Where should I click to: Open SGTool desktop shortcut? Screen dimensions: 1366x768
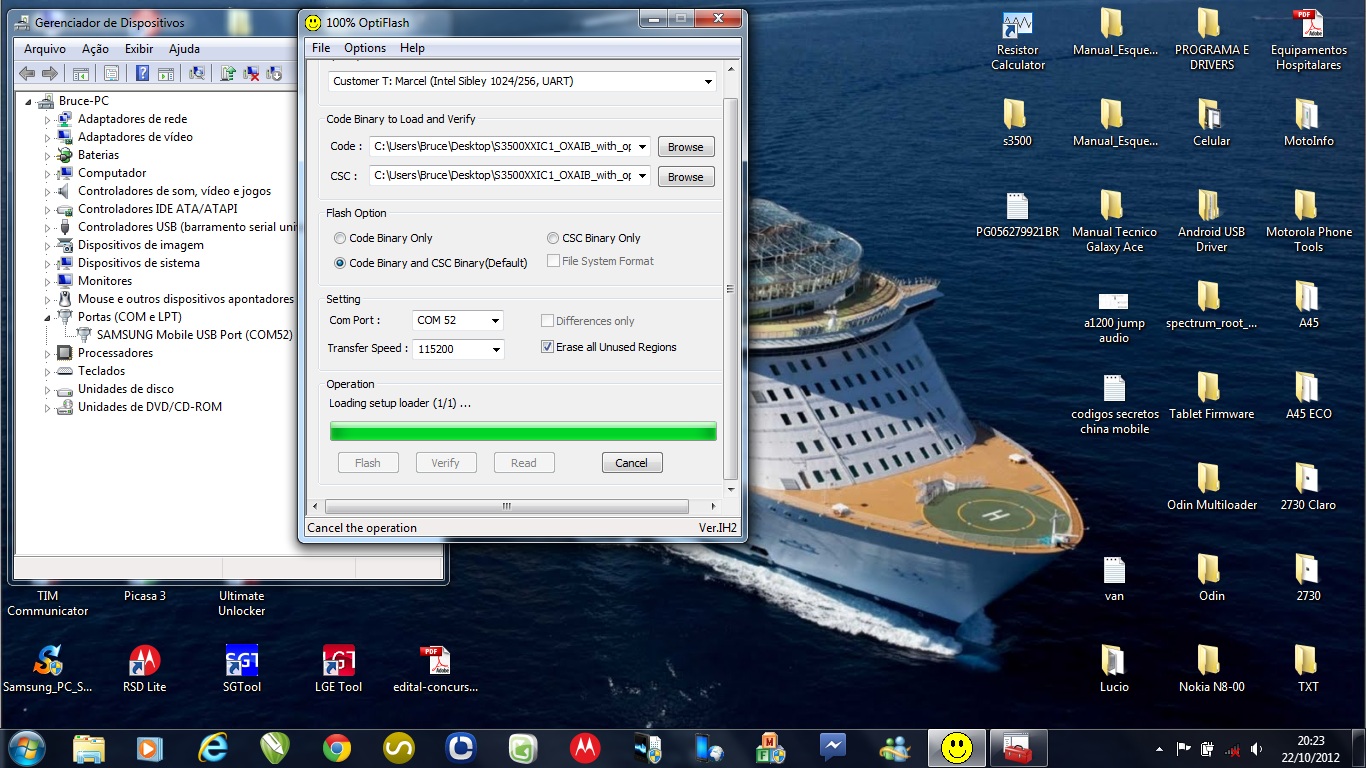(x=242, y=669)
